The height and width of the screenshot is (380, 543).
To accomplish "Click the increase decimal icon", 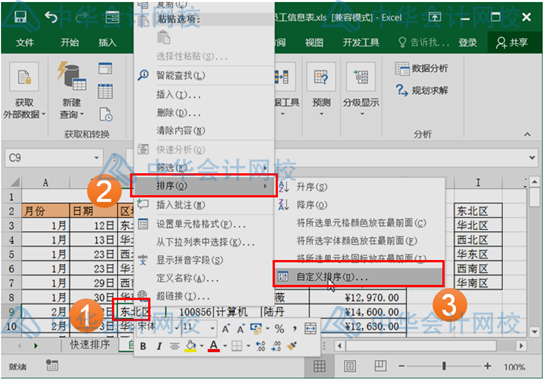I will 260,346.
